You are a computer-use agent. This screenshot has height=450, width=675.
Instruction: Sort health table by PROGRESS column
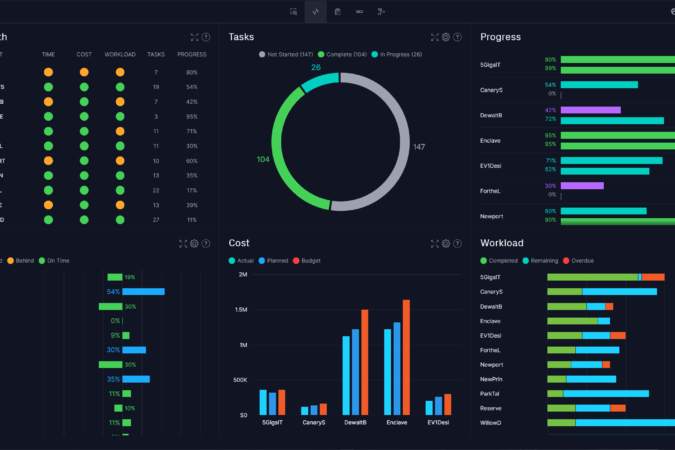point(192,55)
